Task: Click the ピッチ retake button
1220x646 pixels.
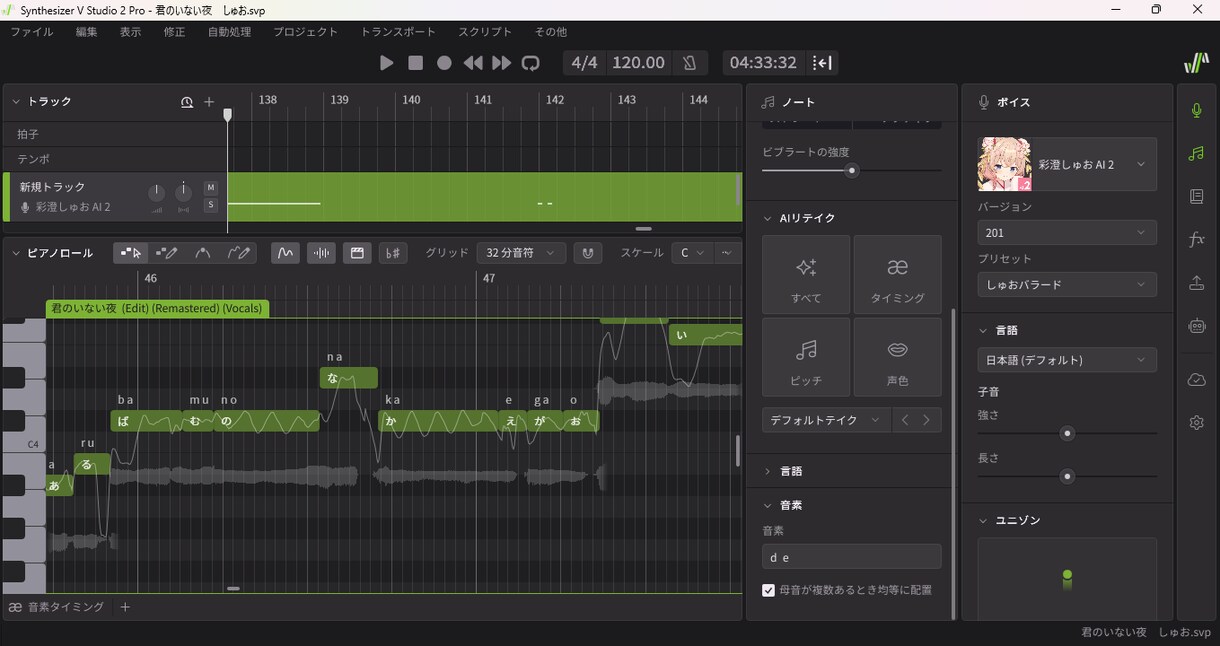Action: click(x=806, y=357)
